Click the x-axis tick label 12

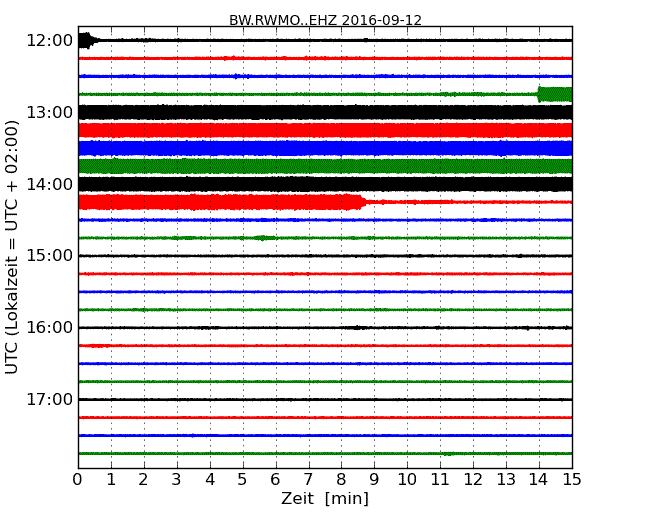(x=473, y=479)
